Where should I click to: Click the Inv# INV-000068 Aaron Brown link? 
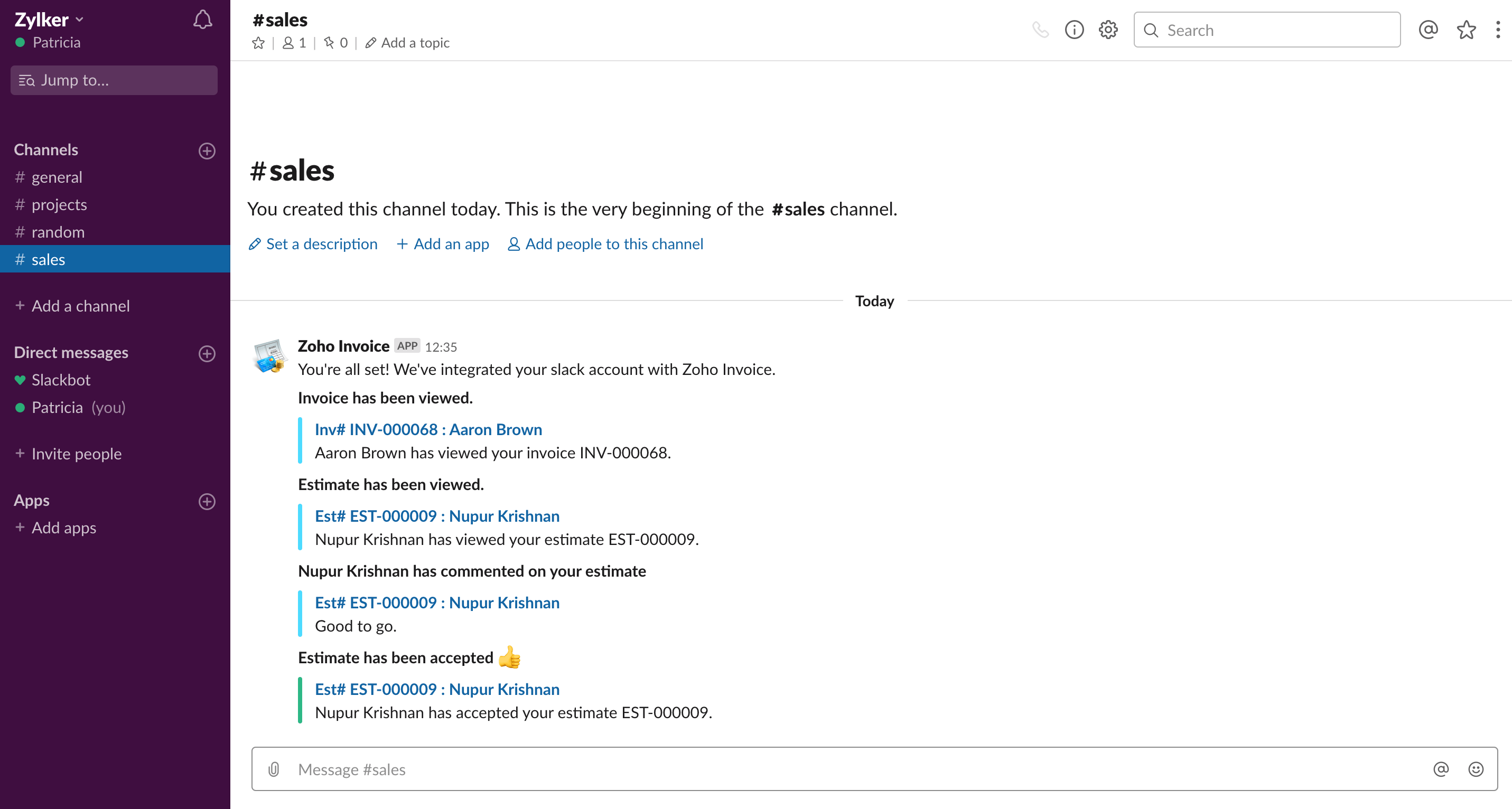point(428,428)
